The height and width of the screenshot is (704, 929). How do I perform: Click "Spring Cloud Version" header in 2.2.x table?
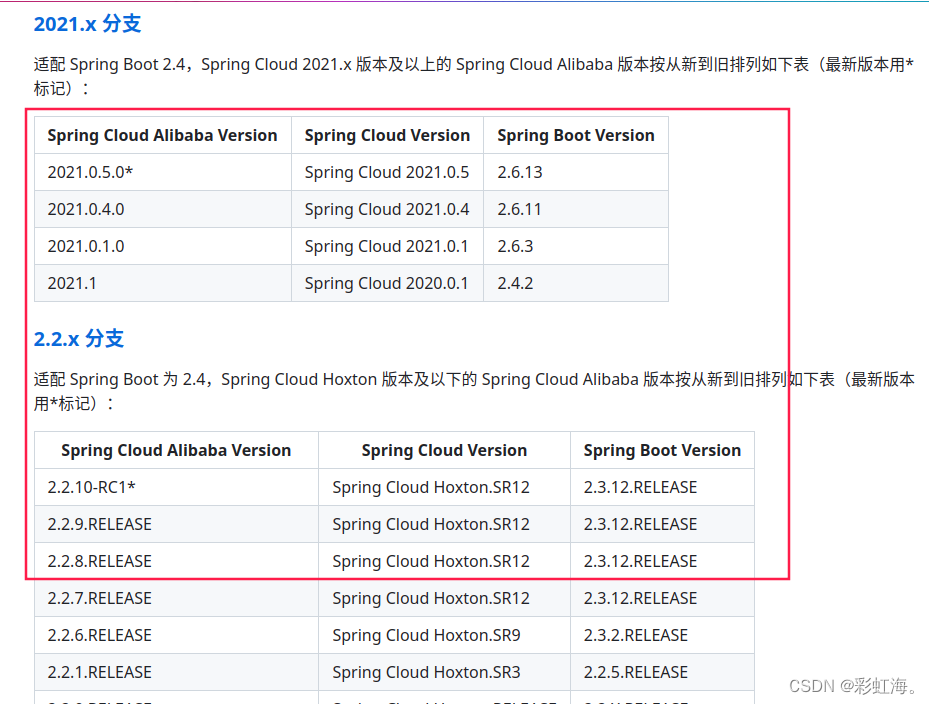444,450
